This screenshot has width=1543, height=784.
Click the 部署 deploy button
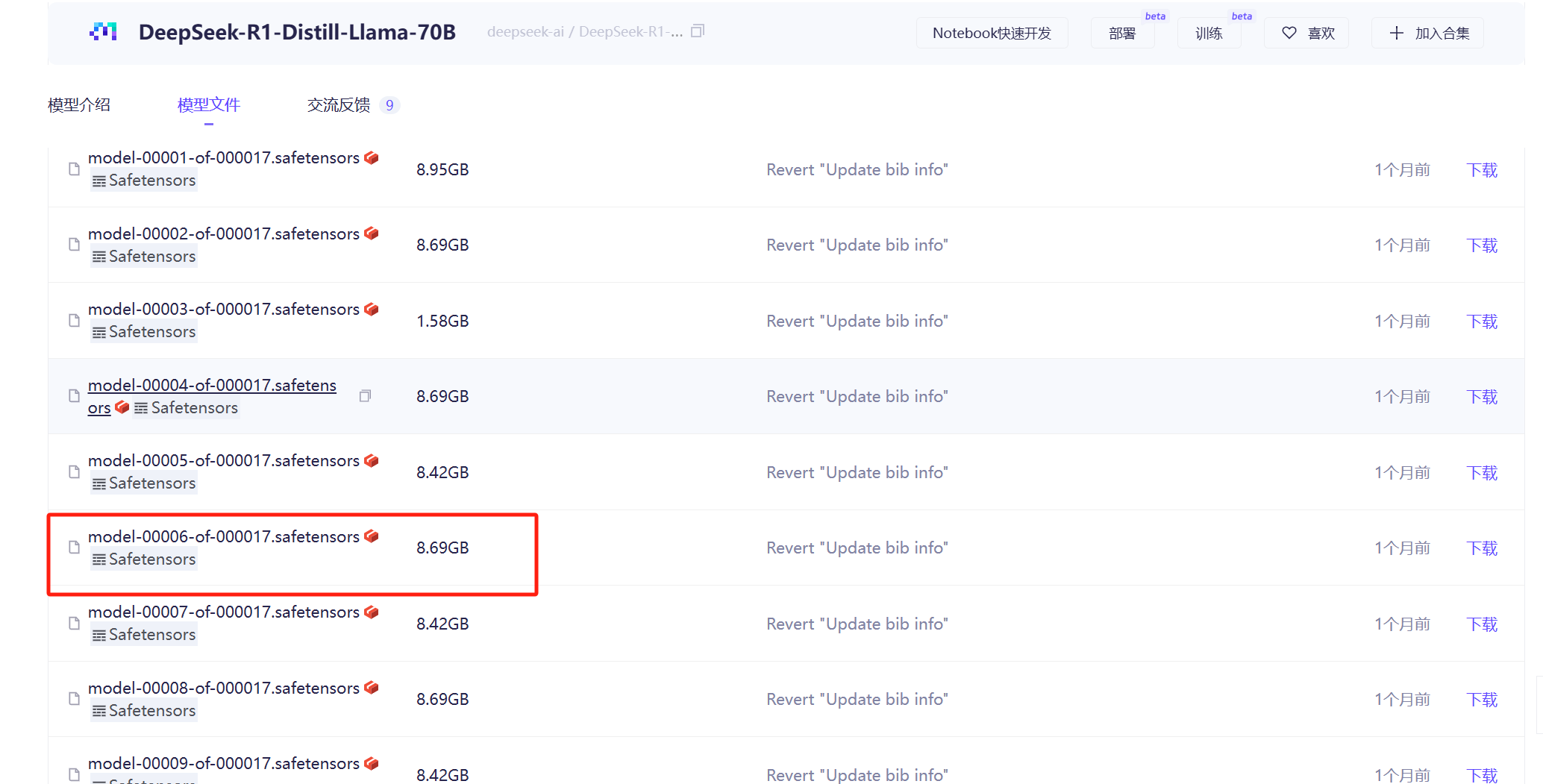click(1122, 33)
